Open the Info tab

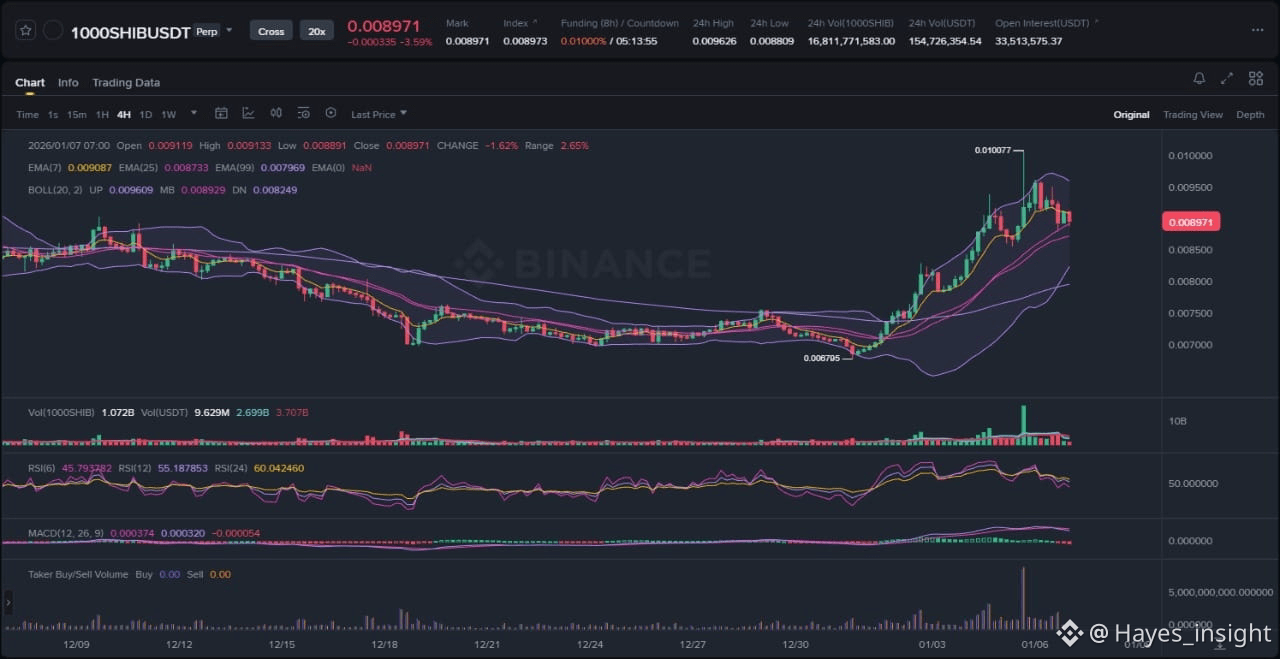click(68, 82)
